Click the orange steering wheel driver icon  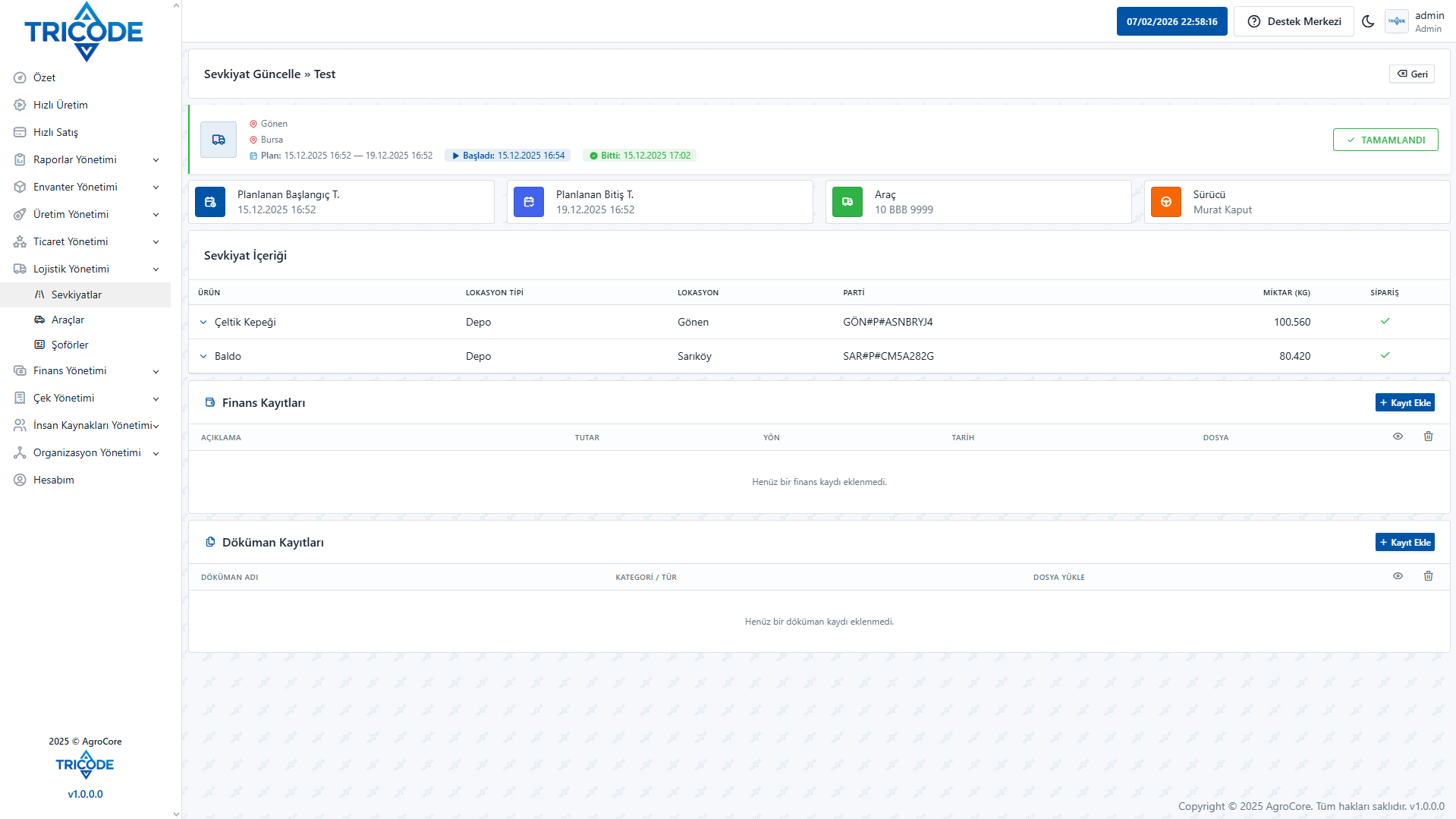click(x=1166, y=202)
